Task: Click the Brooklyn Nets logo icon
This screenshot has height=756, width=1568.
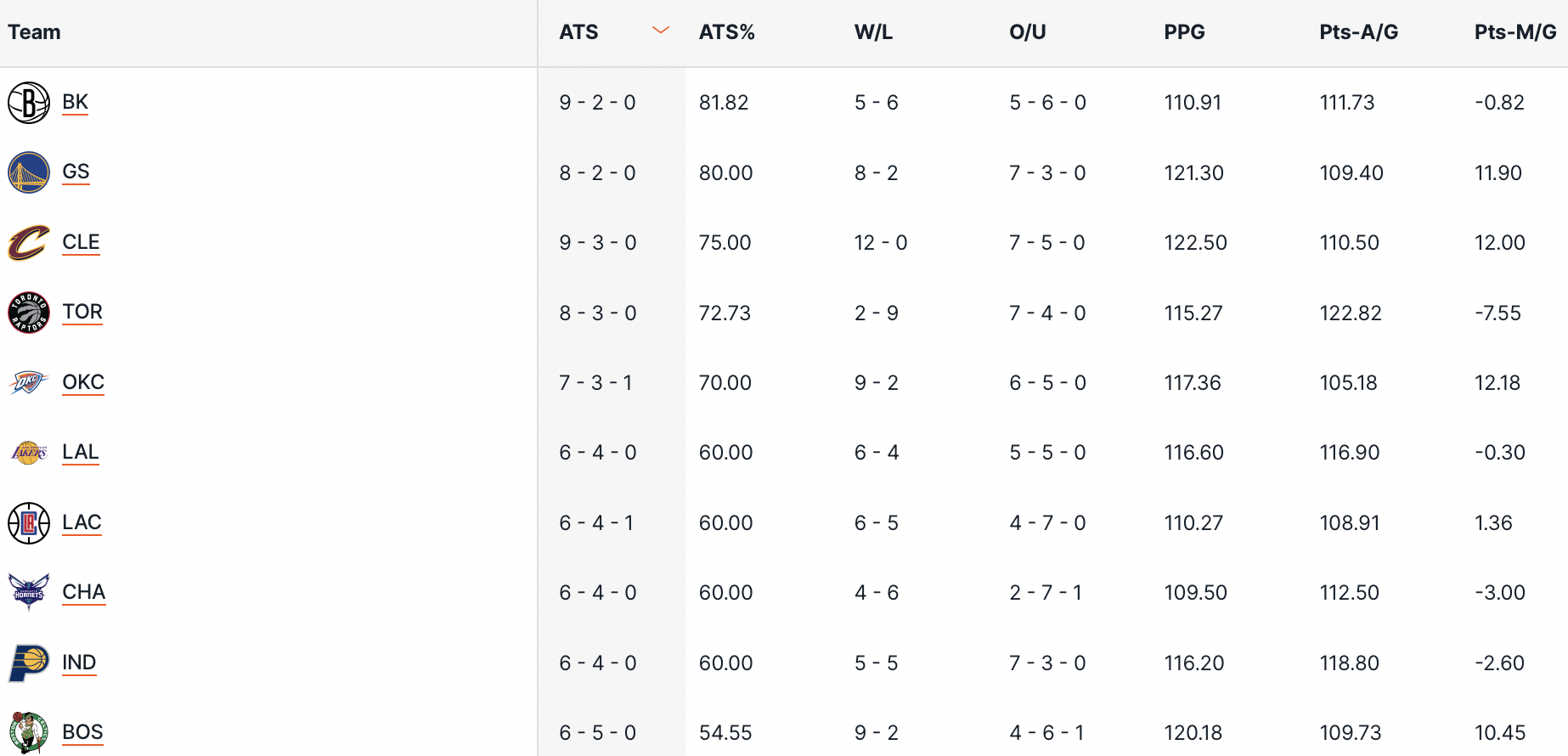Action: (29, 103)
